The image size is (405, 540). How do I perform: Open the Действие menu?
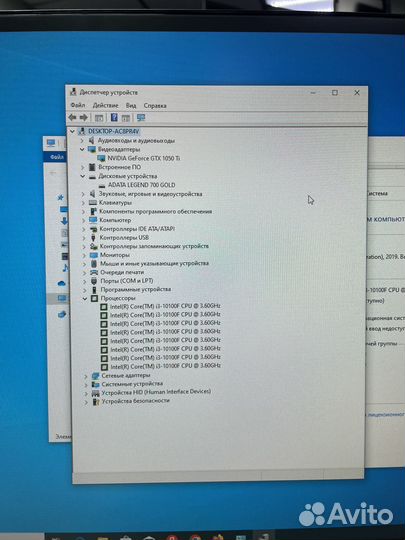coord(105,105)
